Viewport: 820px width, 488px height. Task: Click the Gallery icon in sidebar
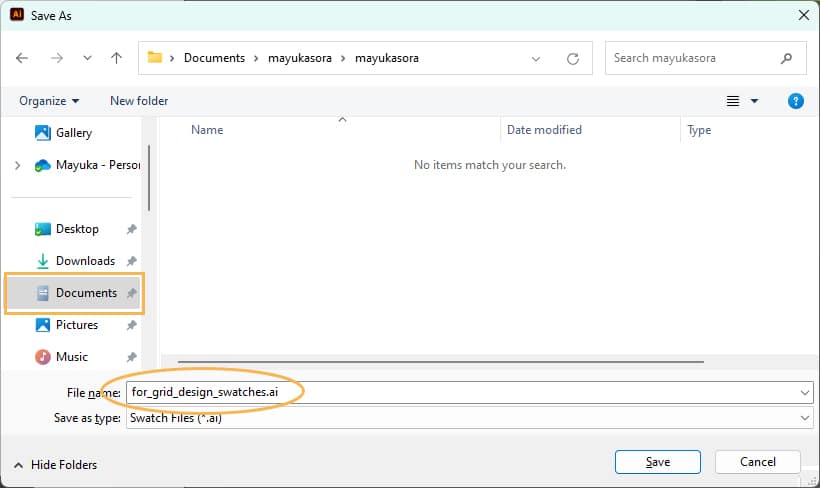click(x=43, y=133)
